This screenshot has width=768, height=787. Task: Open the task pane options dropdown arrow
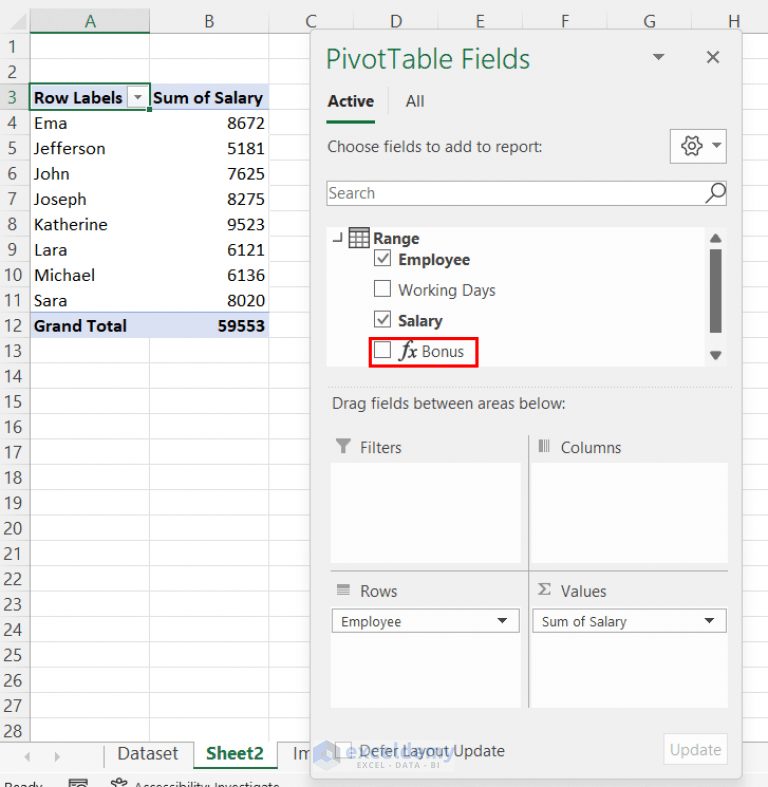pyautogui.click(x=659, y=57)
